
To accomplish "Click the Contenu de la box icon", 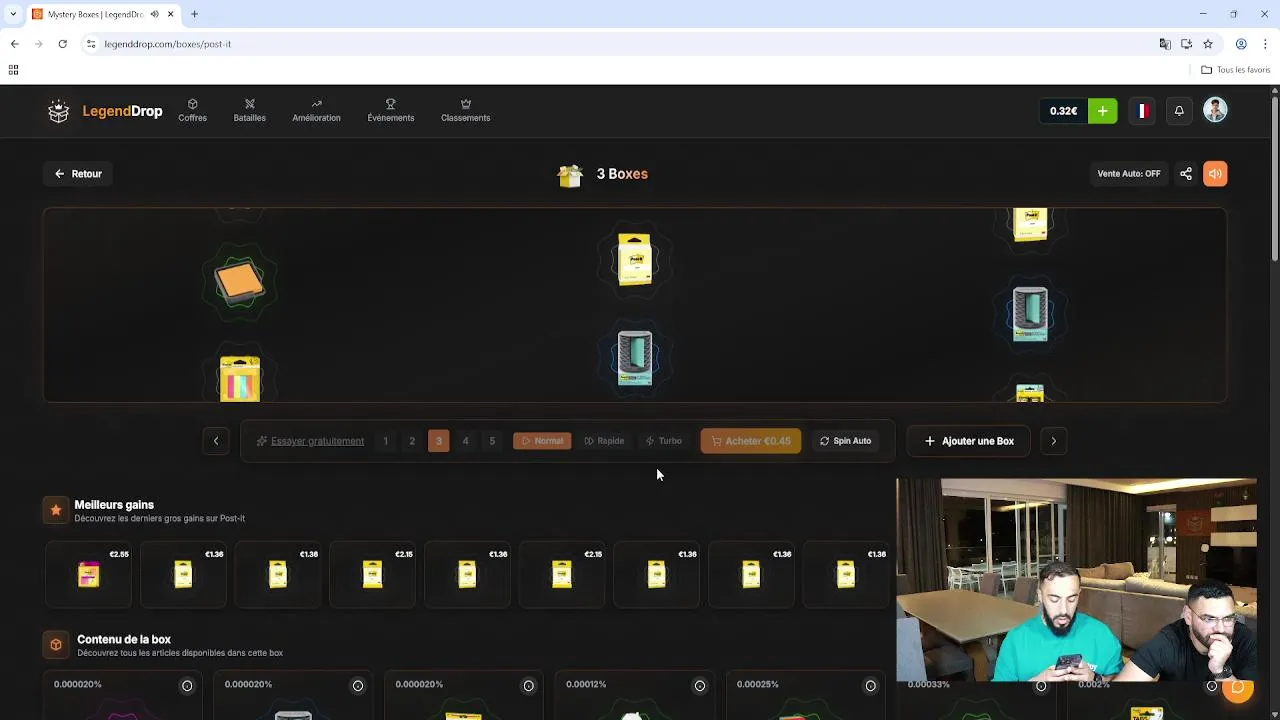I will point(56,645).
